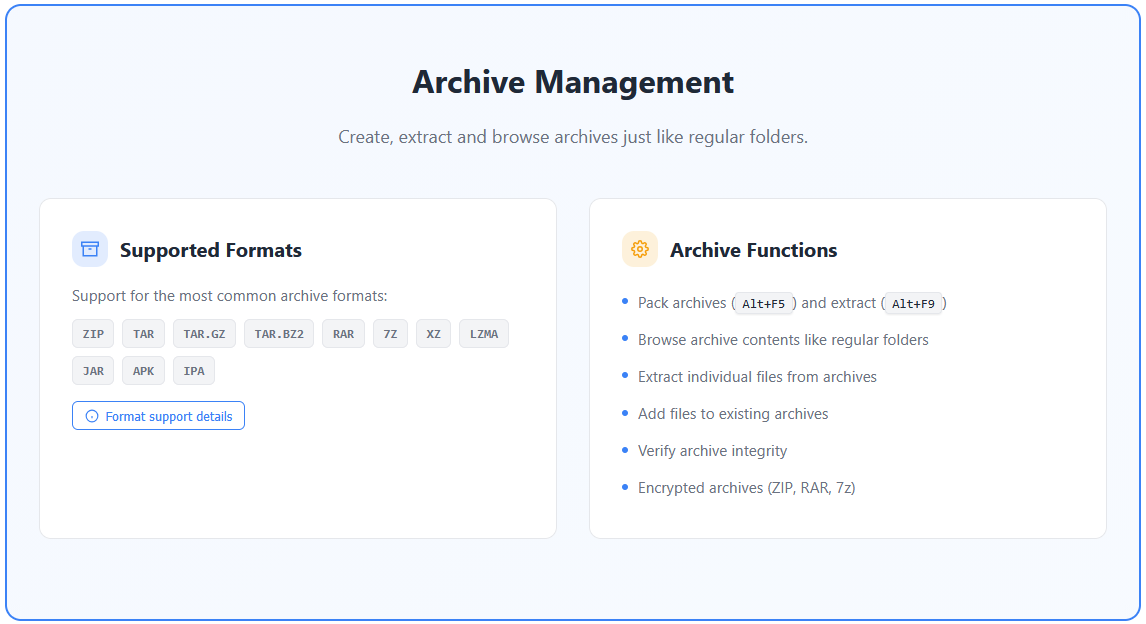Select the APK format tag
This screenshot has height=624, width=1146.
143,371
